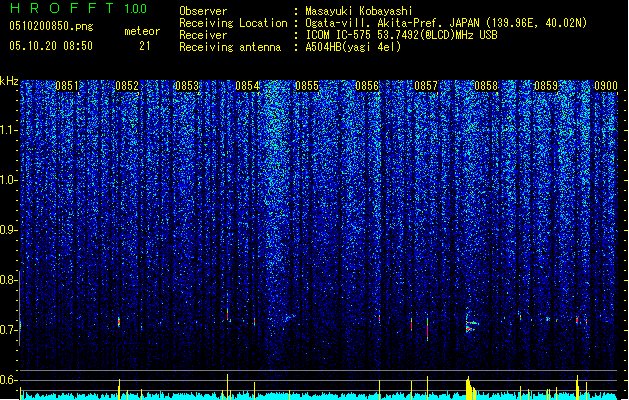629x400 pixels.
Task: Click the meteor echo near 0852
Action: [x=119, y=322]
